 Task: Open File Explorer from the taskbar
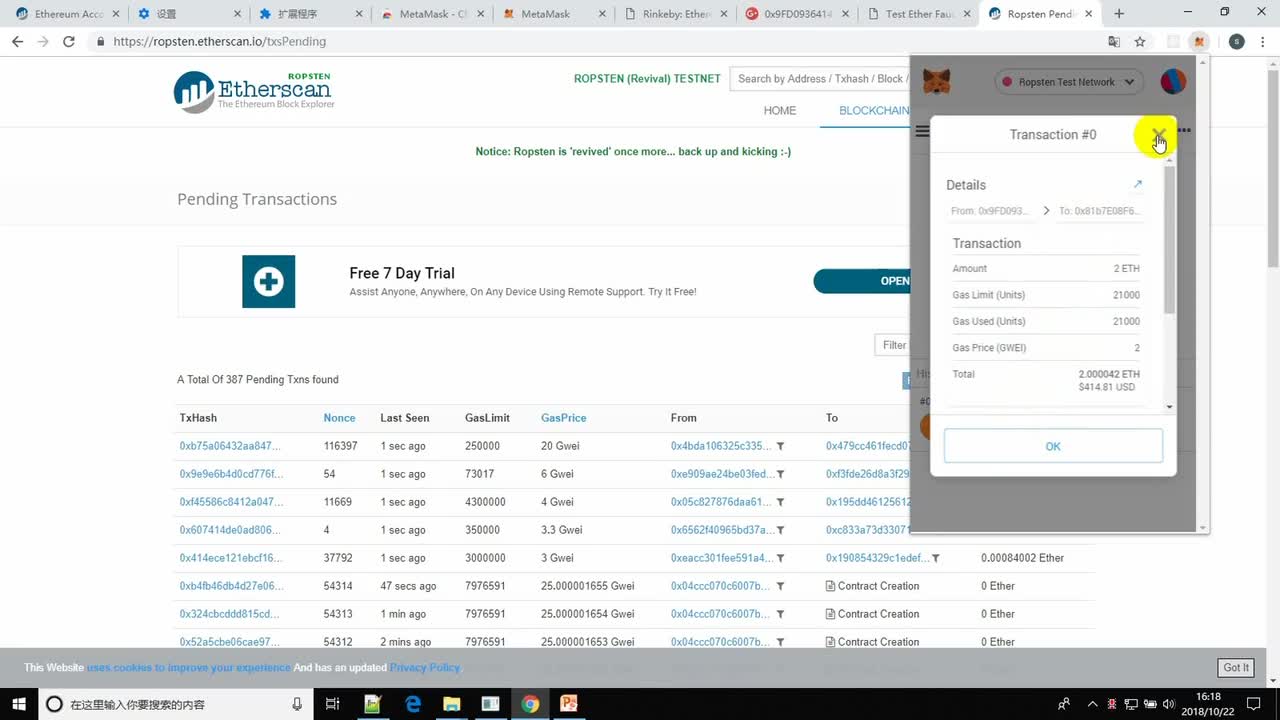pos(451,704)
